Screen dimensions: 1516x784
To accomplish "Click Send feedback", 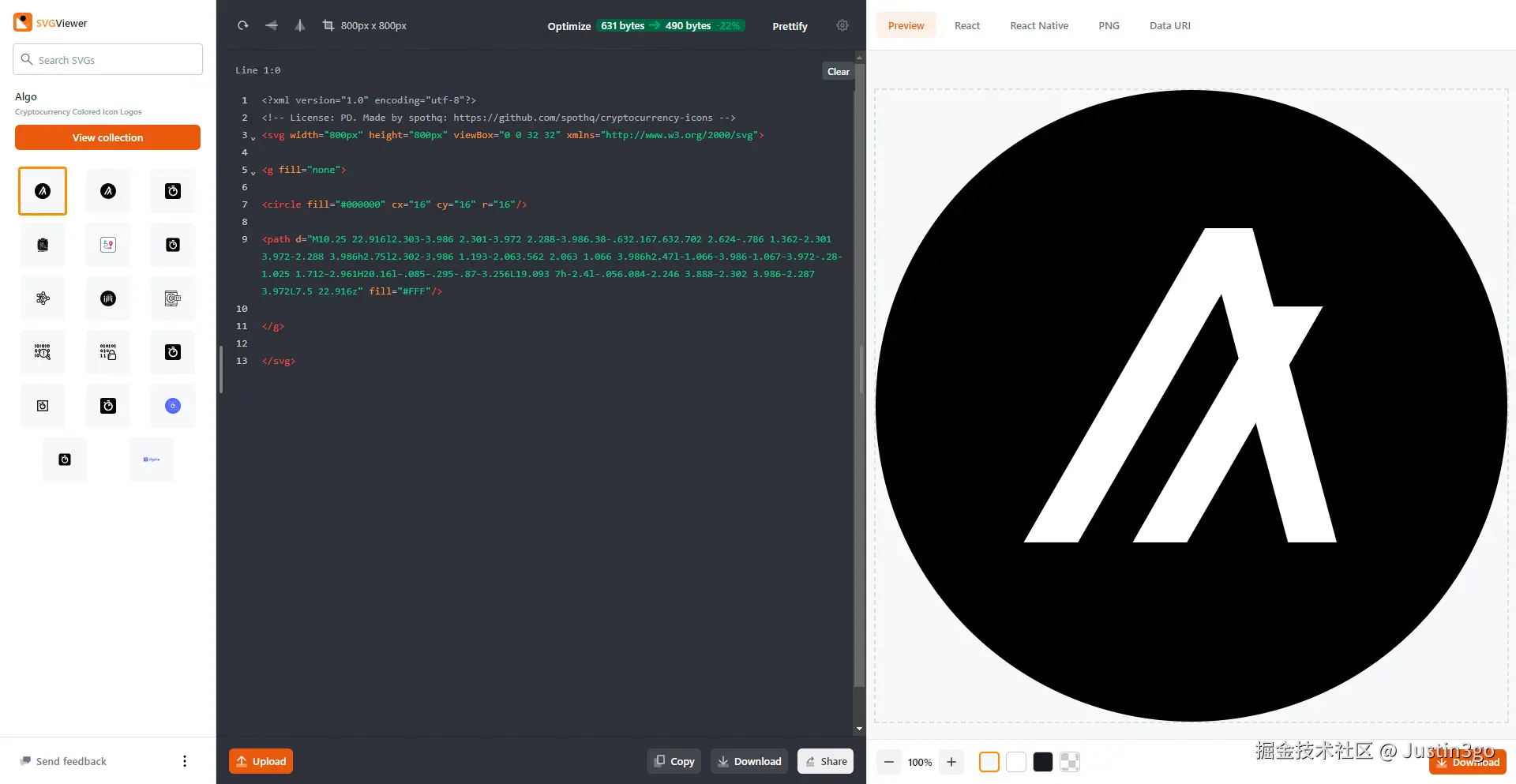I will [x=64, y=761].
